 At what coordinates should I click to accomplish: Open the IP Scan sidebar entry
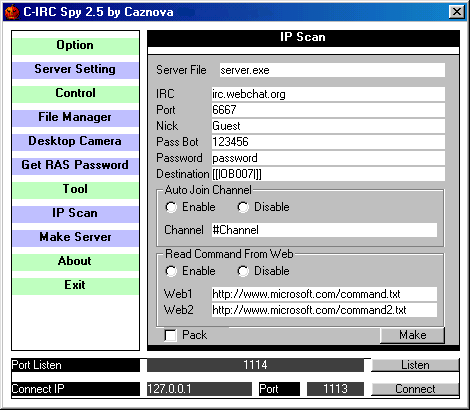tap(75, 214)
